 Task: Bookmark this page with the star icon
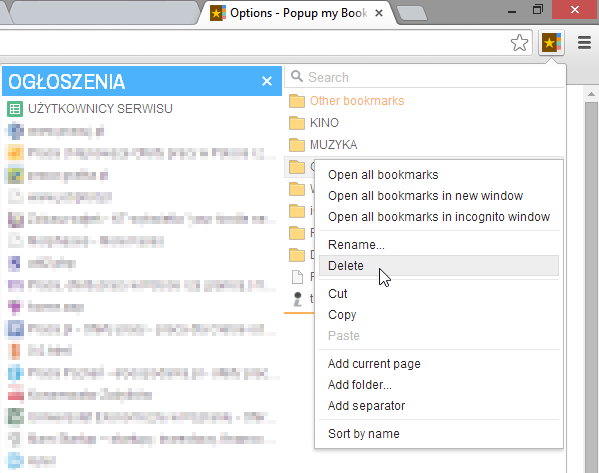click(519, 43)
